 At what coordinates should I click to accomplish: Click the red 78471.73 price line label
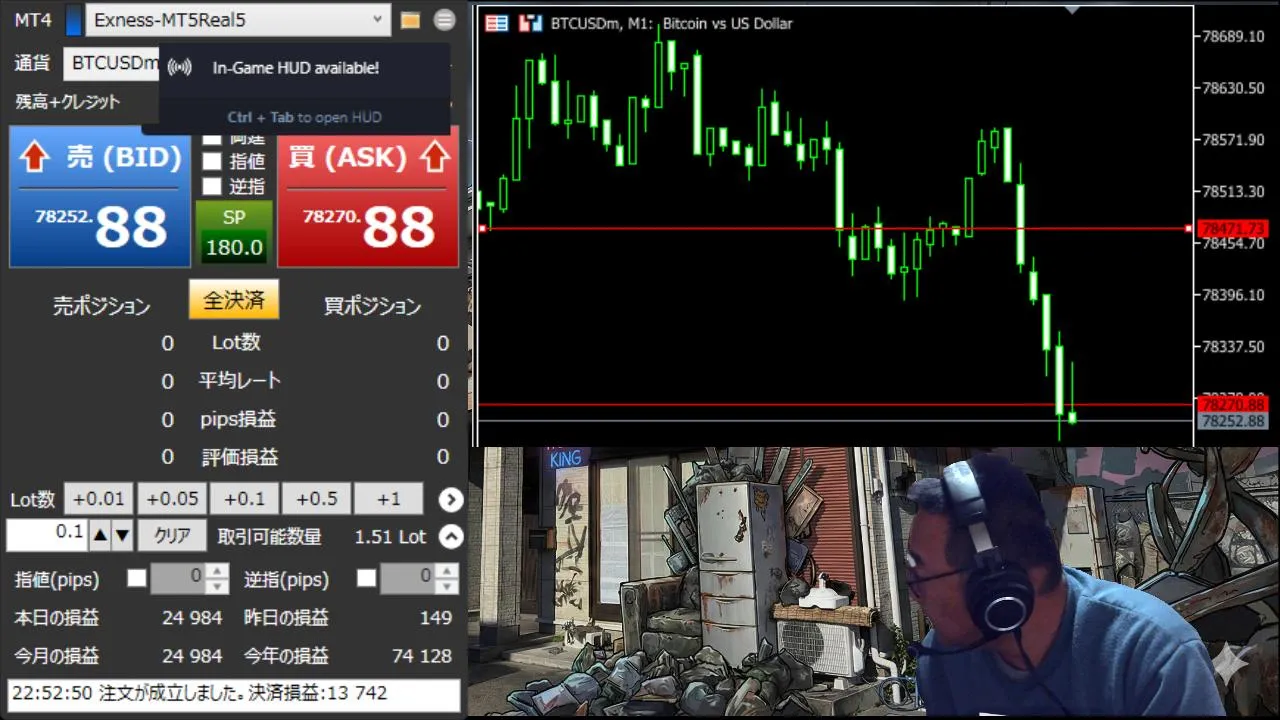pos(1233,229)
